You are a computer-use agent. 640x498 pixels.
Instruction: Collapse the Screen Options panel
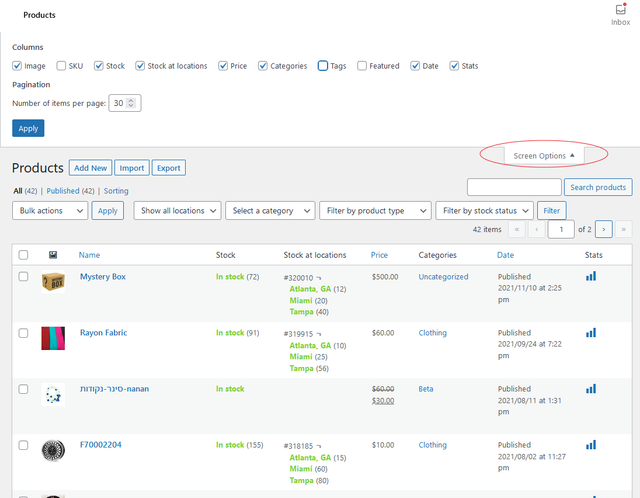point(544,156)
